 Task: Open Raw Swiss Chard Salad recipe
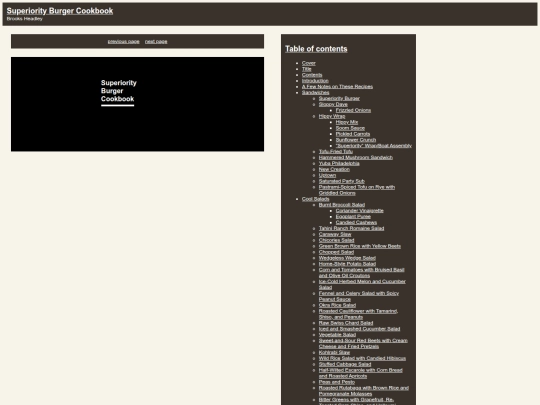click(346, 323)
